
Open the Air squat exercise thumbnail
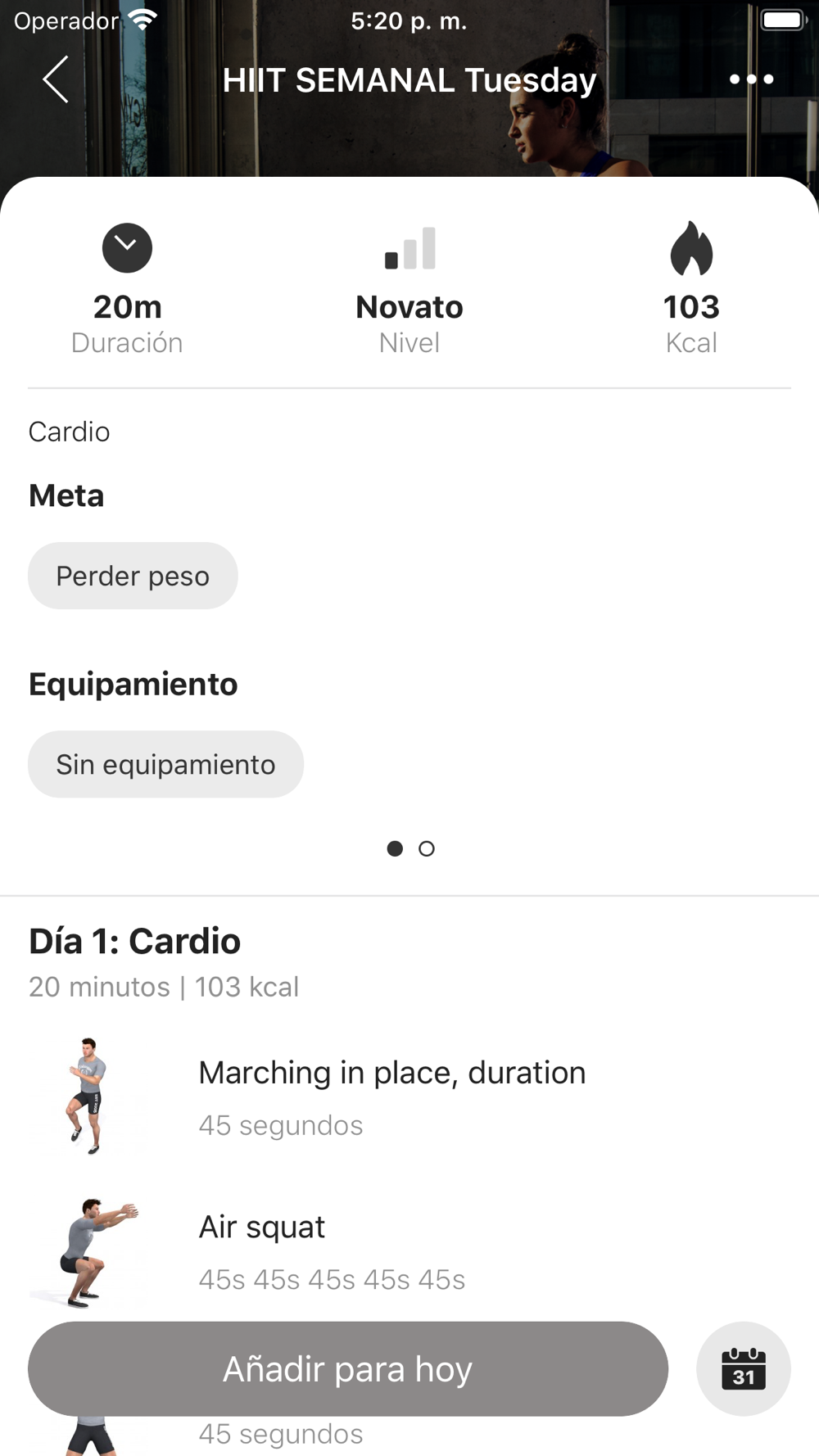point(88,1253)
